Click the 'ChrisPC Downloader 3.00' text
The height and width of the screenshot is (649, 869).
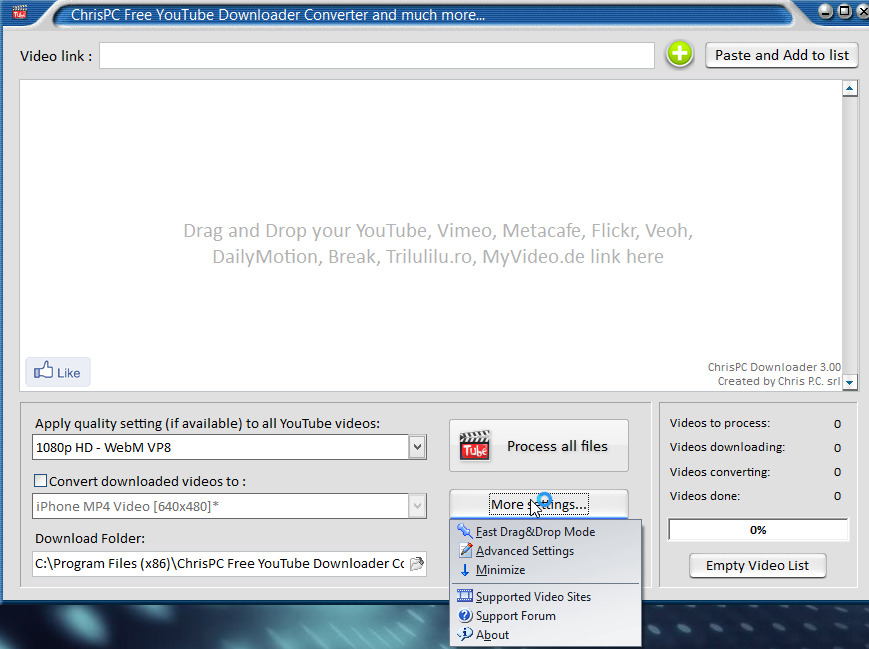coord(774,367)
